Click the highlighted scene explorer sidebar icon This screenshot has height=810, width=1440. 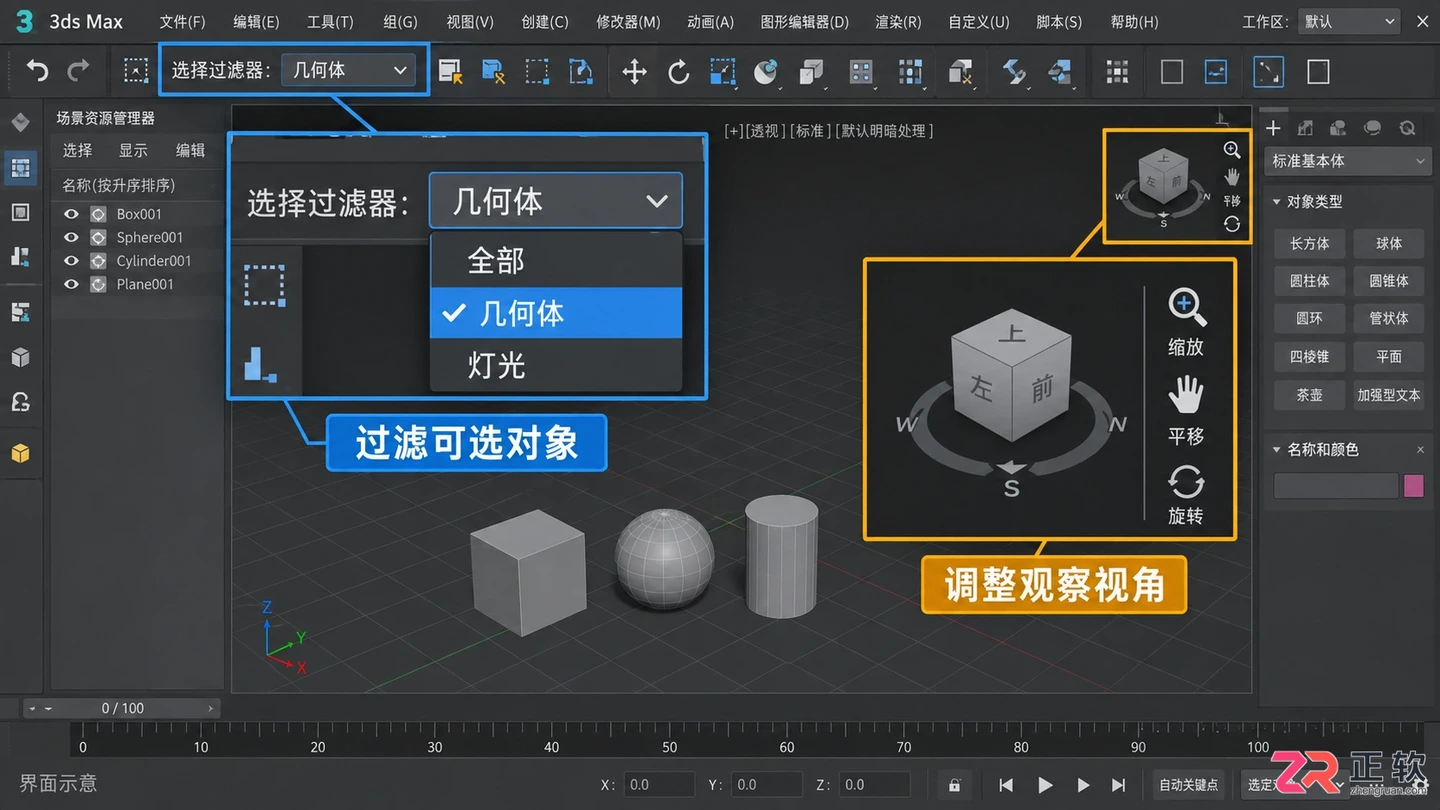[x=20, y=167]
